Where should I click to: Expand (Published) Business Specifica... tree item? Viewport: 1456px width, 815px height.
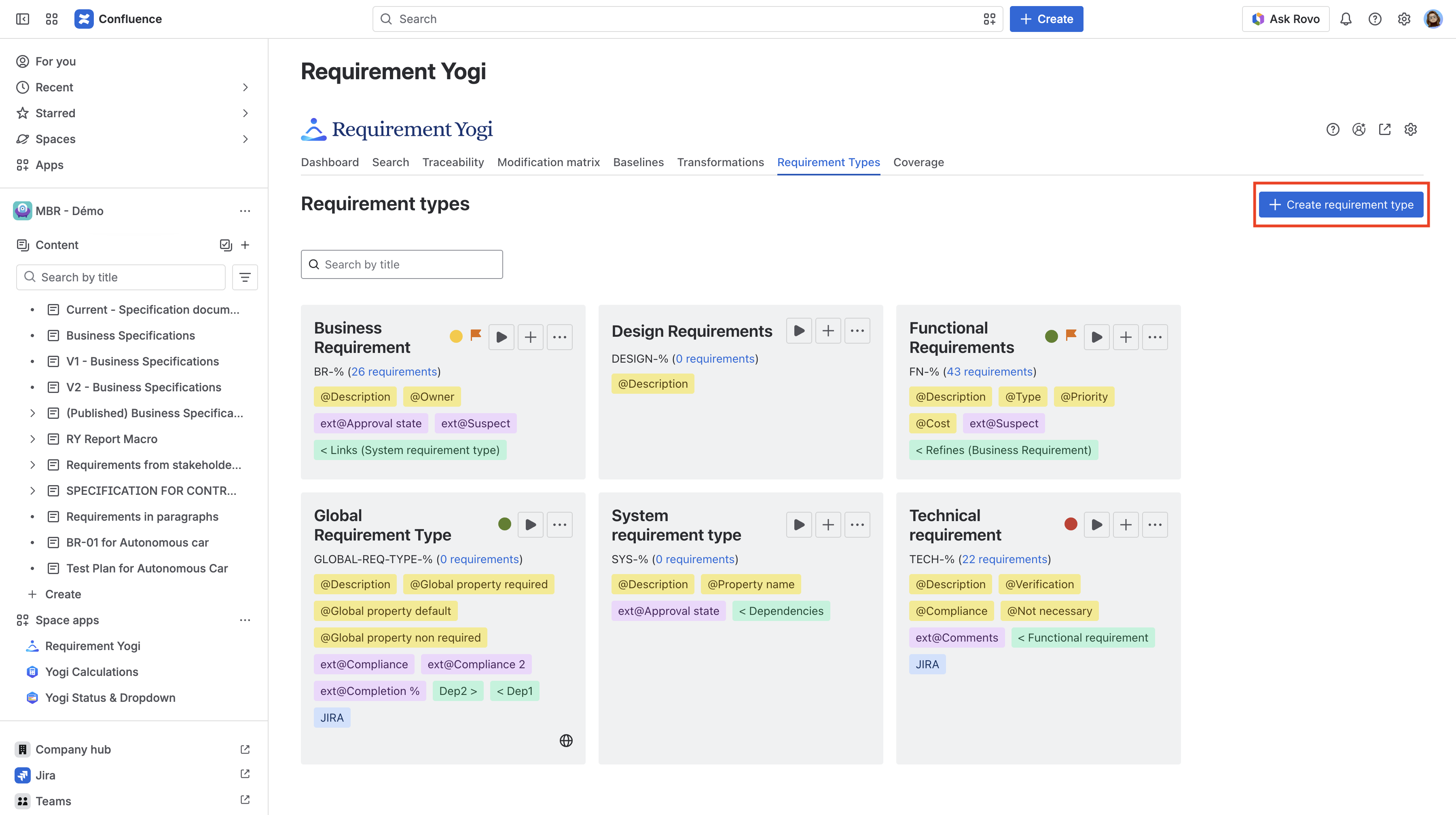click(x=32, y=414)
